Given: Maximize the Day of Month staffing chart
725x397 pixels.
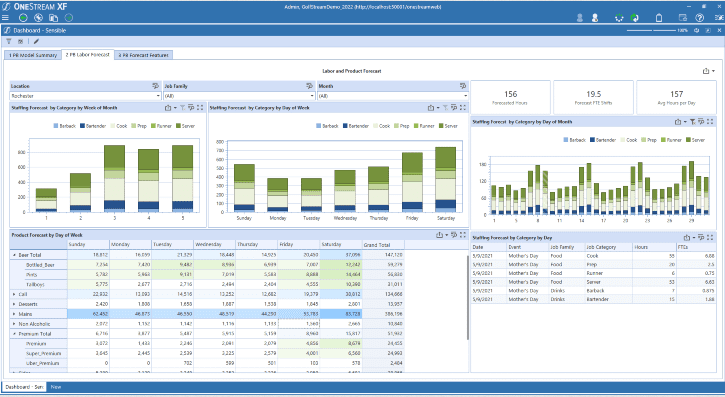Looking at the screenshot, I should click(710, 122).
